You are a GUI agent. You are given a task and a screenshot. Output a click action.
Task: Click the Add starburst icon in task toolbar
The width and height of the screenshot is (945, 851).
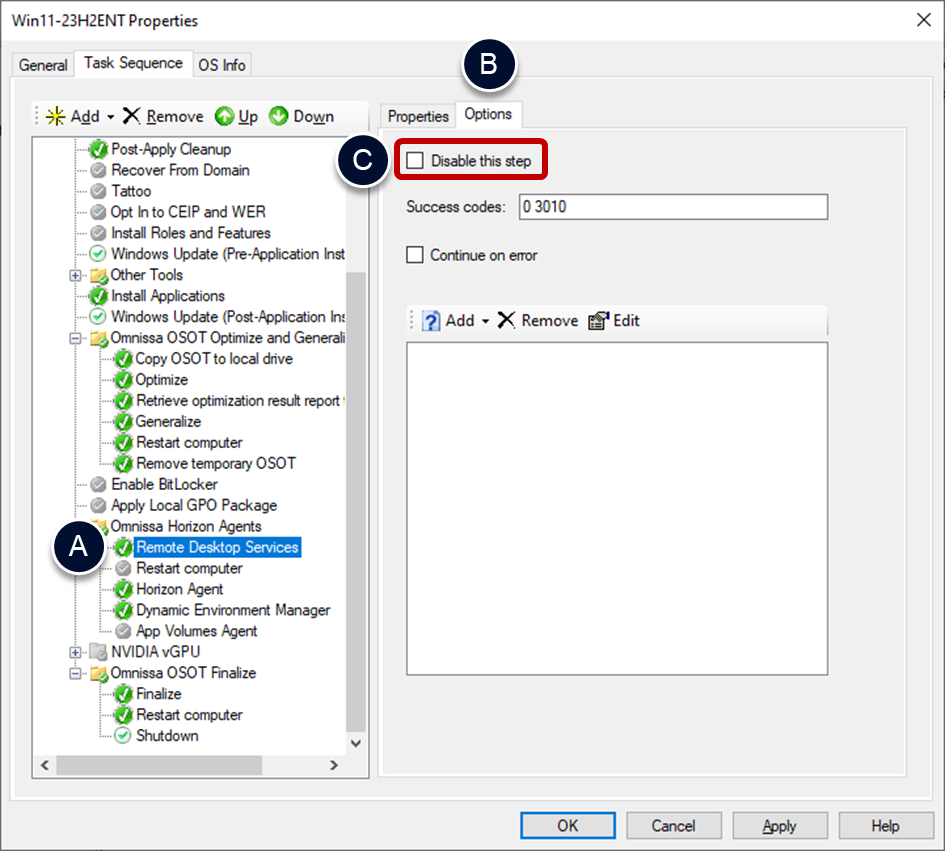pyautogui.click(x=56, y=116)
